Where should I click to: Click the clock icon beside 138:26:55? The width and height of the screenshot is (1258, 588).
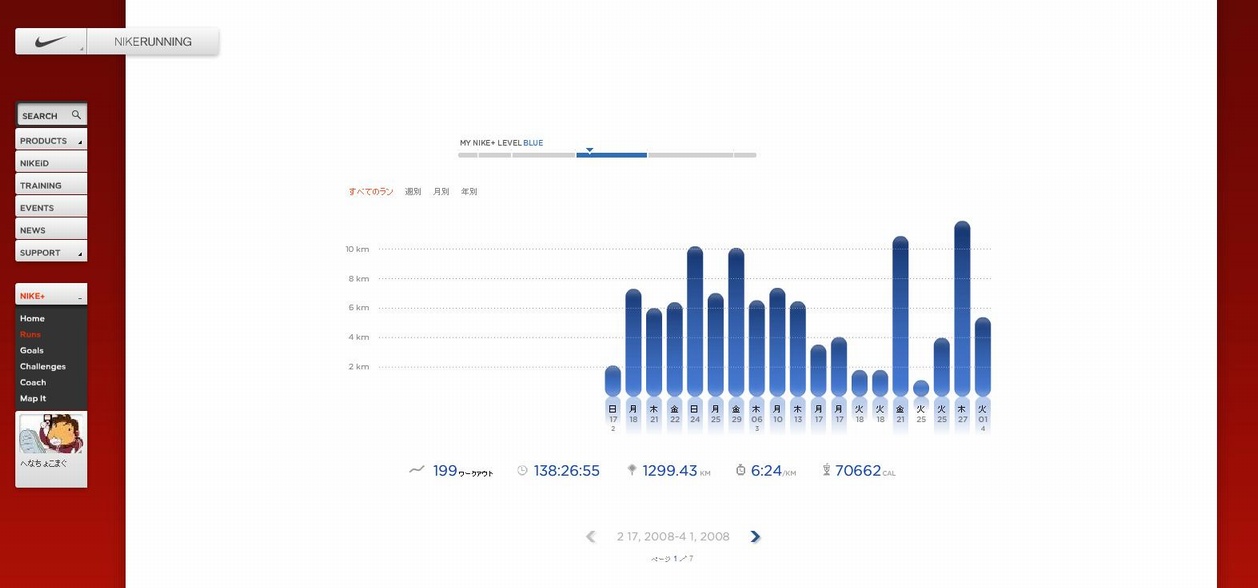[x=522, y=470]
